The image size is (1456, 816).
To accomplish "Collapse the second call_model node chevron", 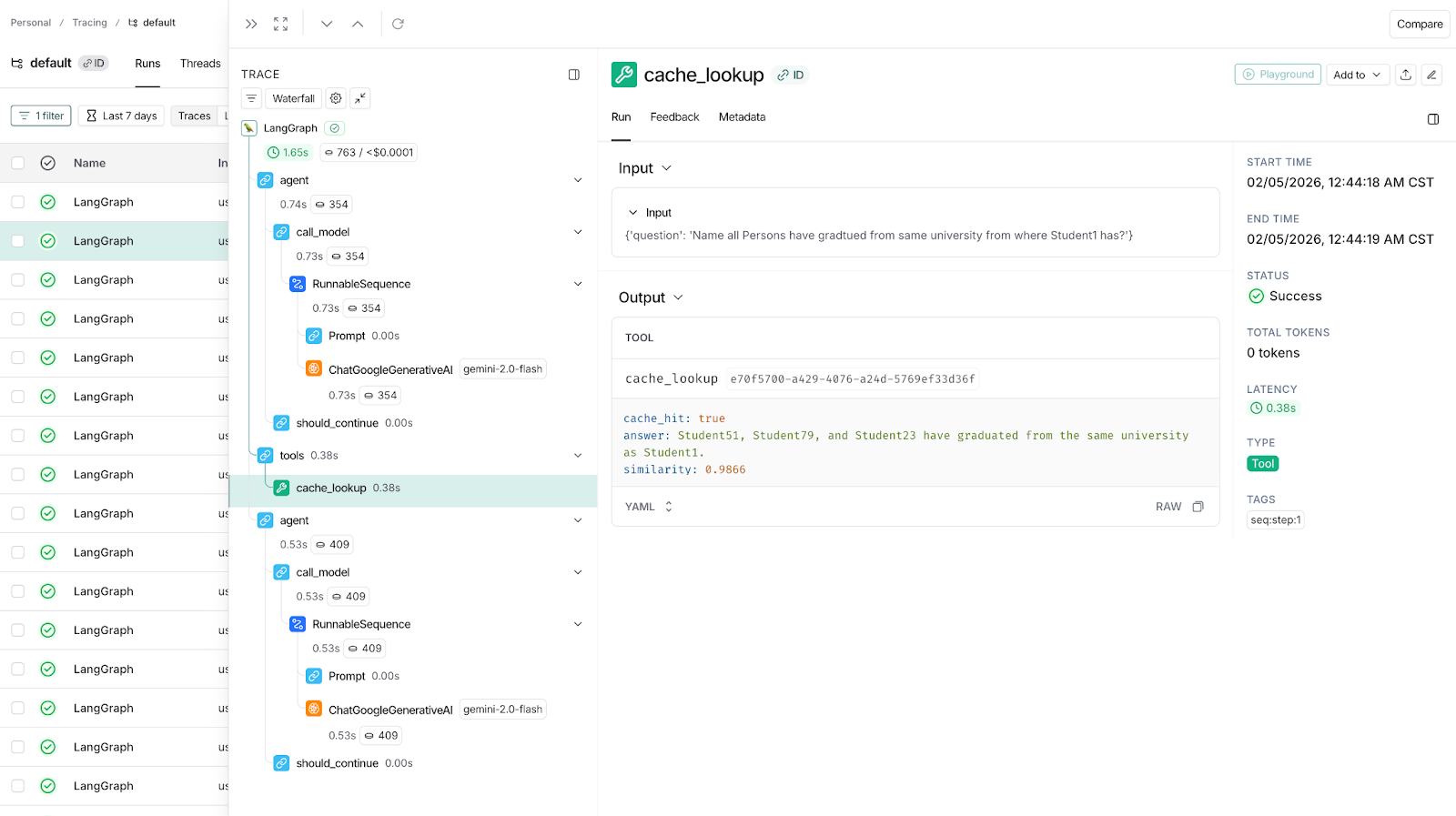I will (578, 572).
